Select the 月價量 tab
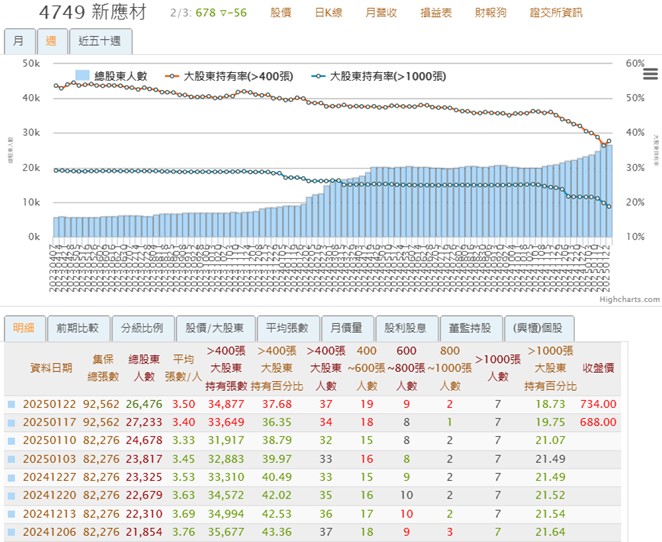Screen dimensions: 662x542 point(347,328)
